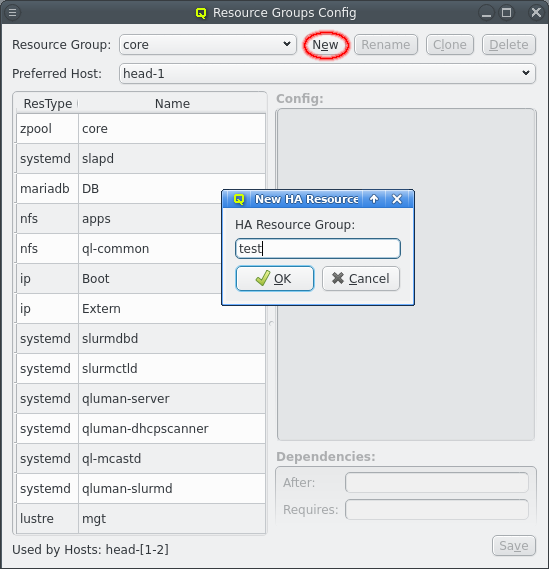Expand the Preferred Host dropdown head-1
The height and width of the screenshot is (569, 549).
click(327, 74)
